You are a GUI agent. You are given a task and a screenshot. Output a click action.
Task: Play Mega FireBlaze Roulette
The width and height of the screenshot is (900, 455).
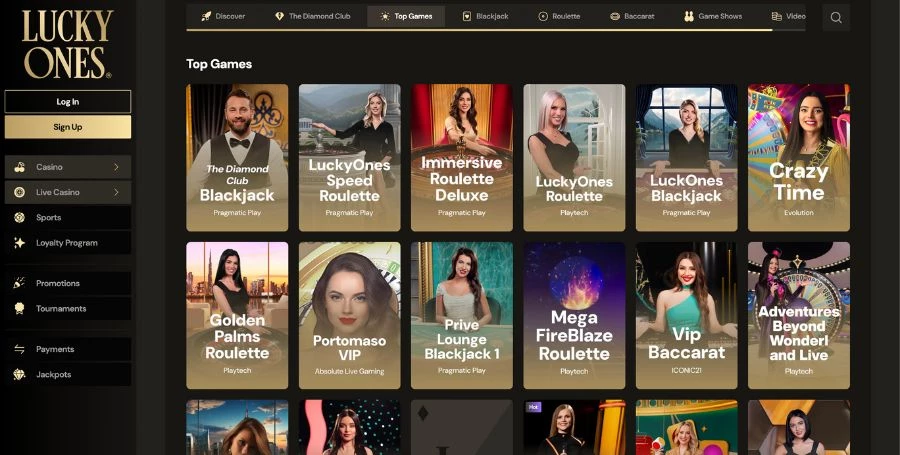point(574,316)
